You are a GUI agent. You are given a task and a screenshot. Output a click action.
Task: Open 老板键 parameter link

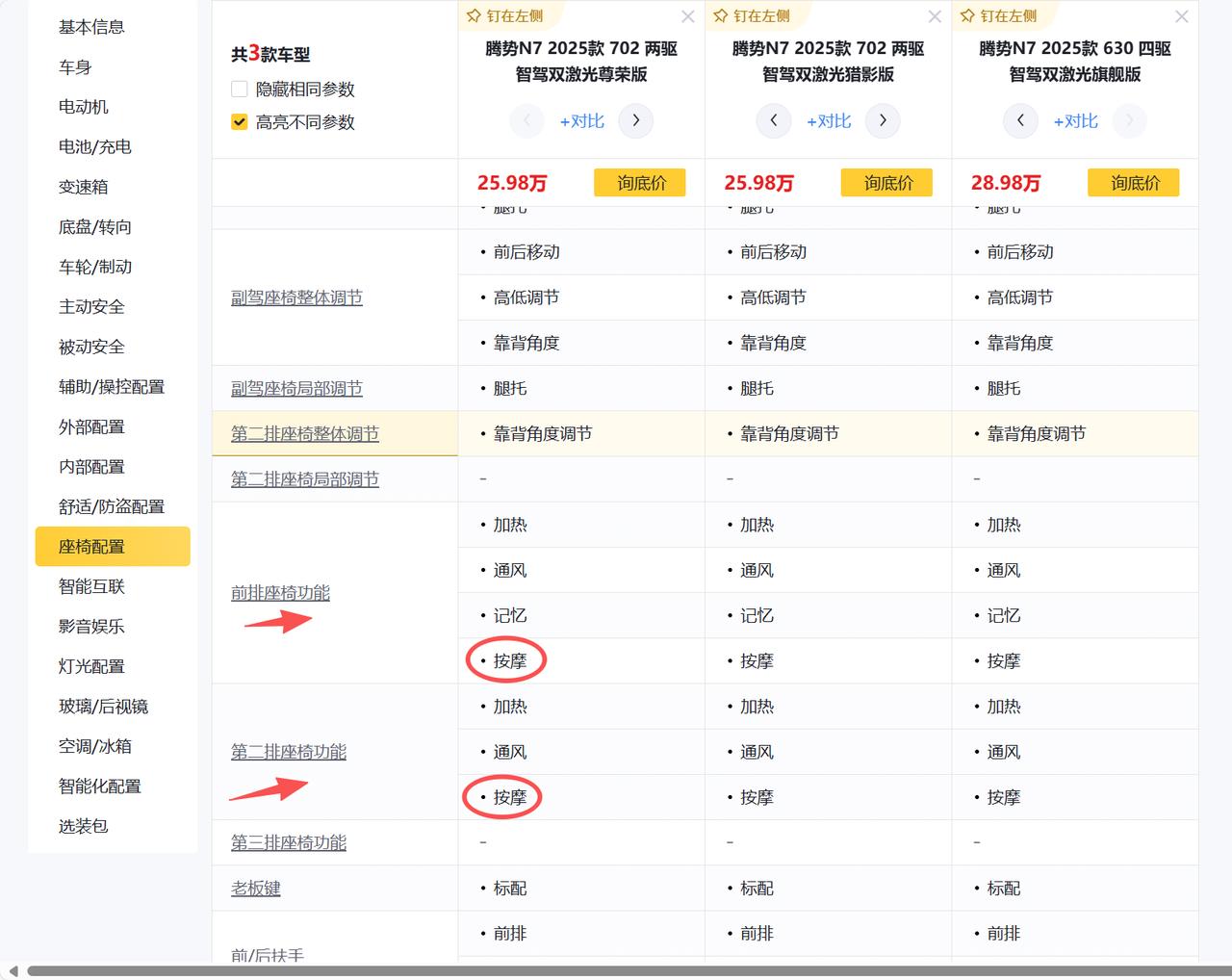pyautogui.click(x=256, y=889)
